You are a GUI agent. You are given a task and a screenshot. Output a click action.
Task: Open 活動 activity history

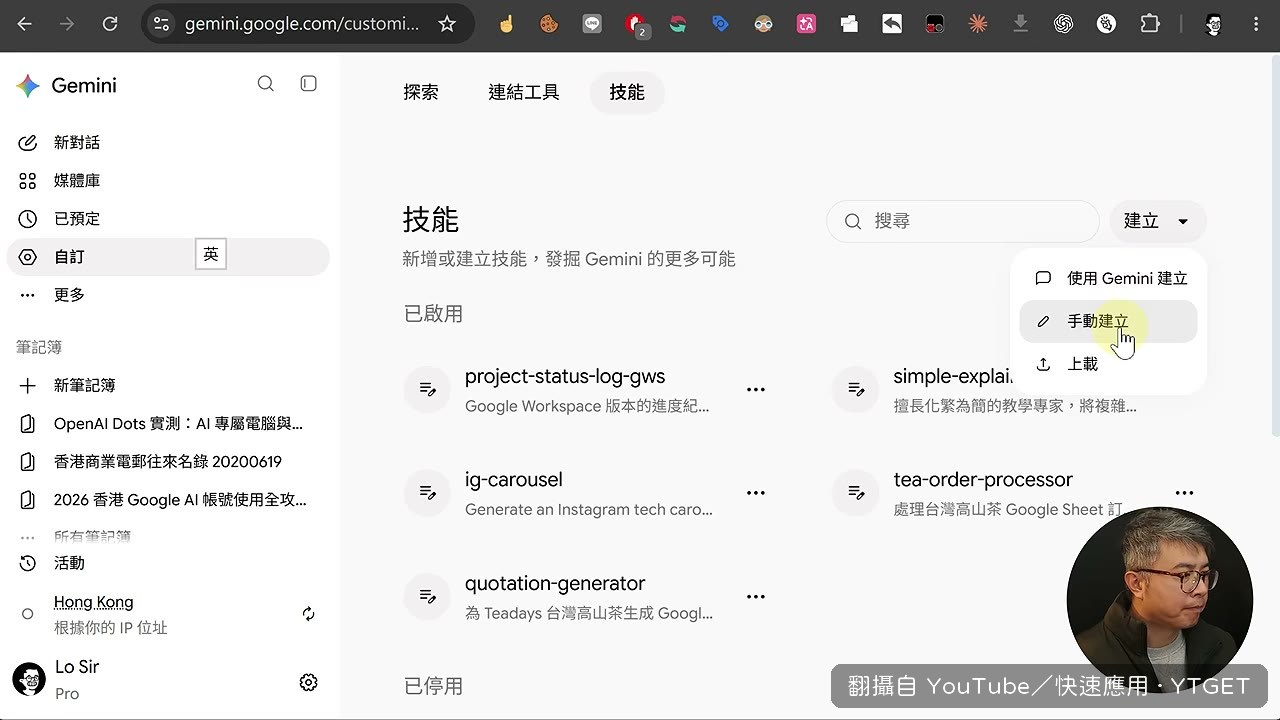coord(168,563)
